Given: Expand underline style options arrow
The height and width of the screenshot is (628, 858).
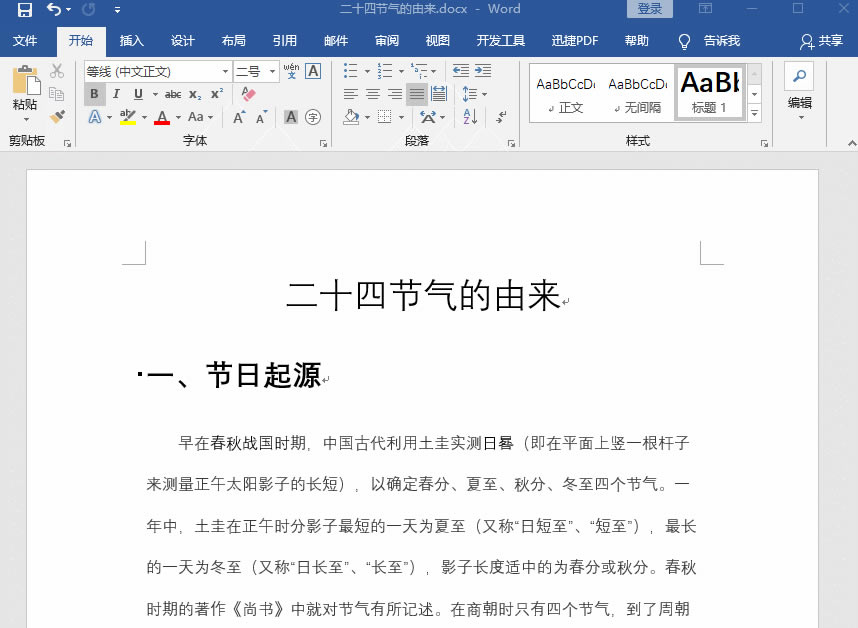Looking at the screenshot, I should pyautogui.click(x=155, y=94).
